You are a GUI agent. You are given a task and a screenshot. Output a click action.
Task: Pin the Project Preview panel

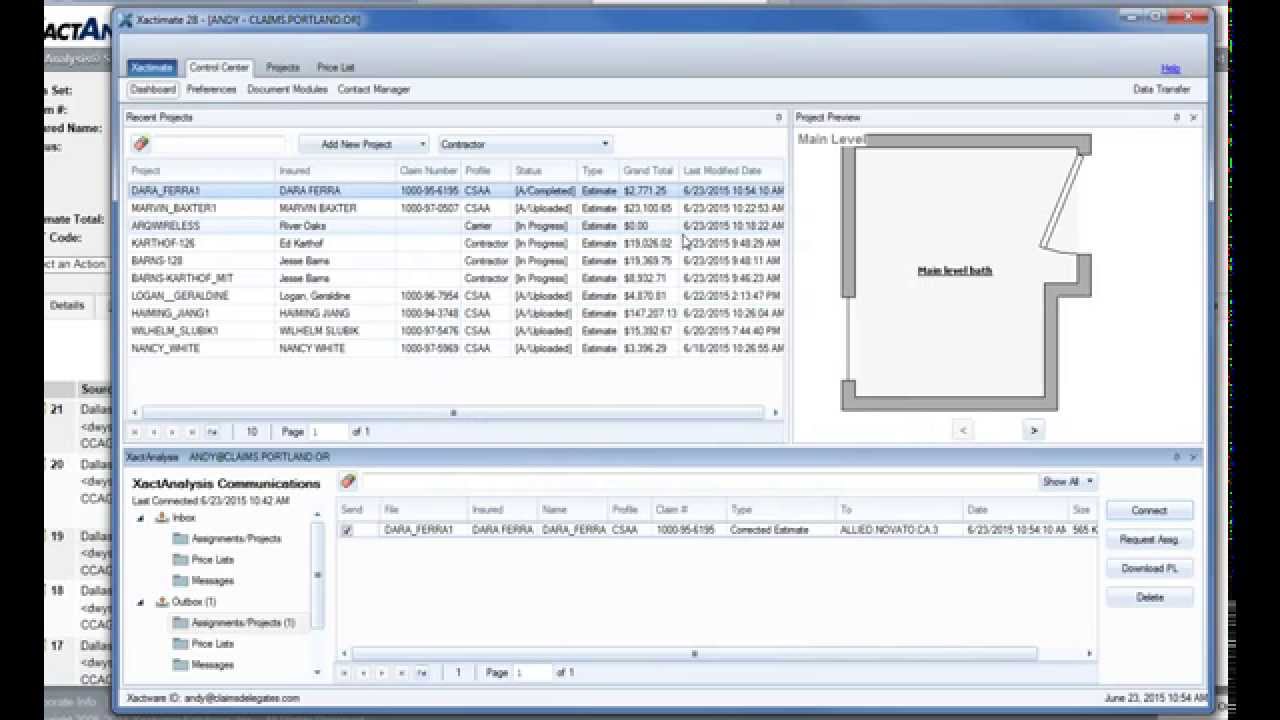tap(1177, 117)
